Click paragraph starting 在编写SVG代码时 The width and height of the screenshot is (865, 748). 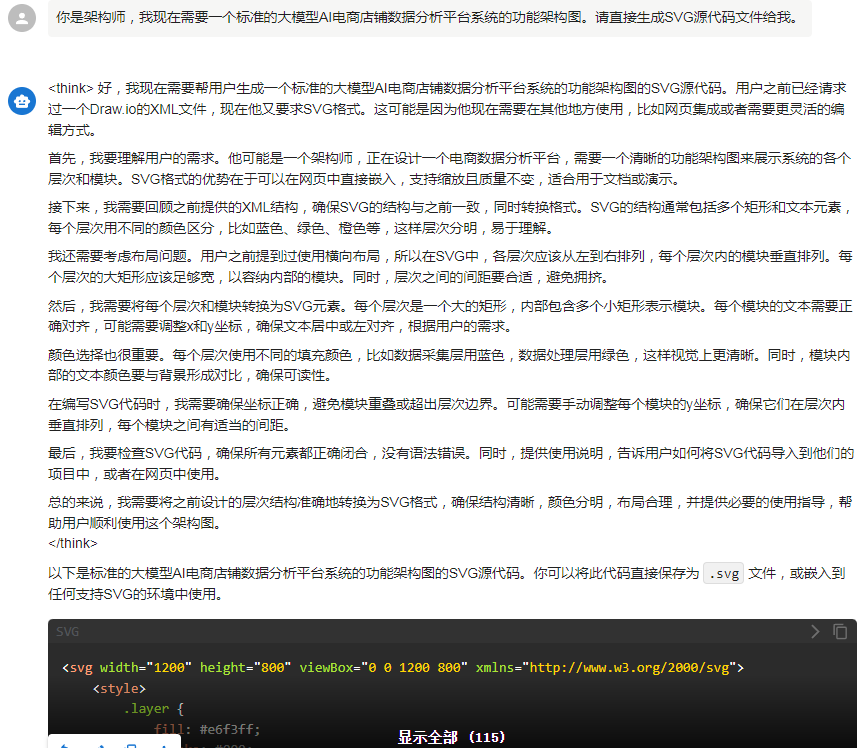coord(447,415)
